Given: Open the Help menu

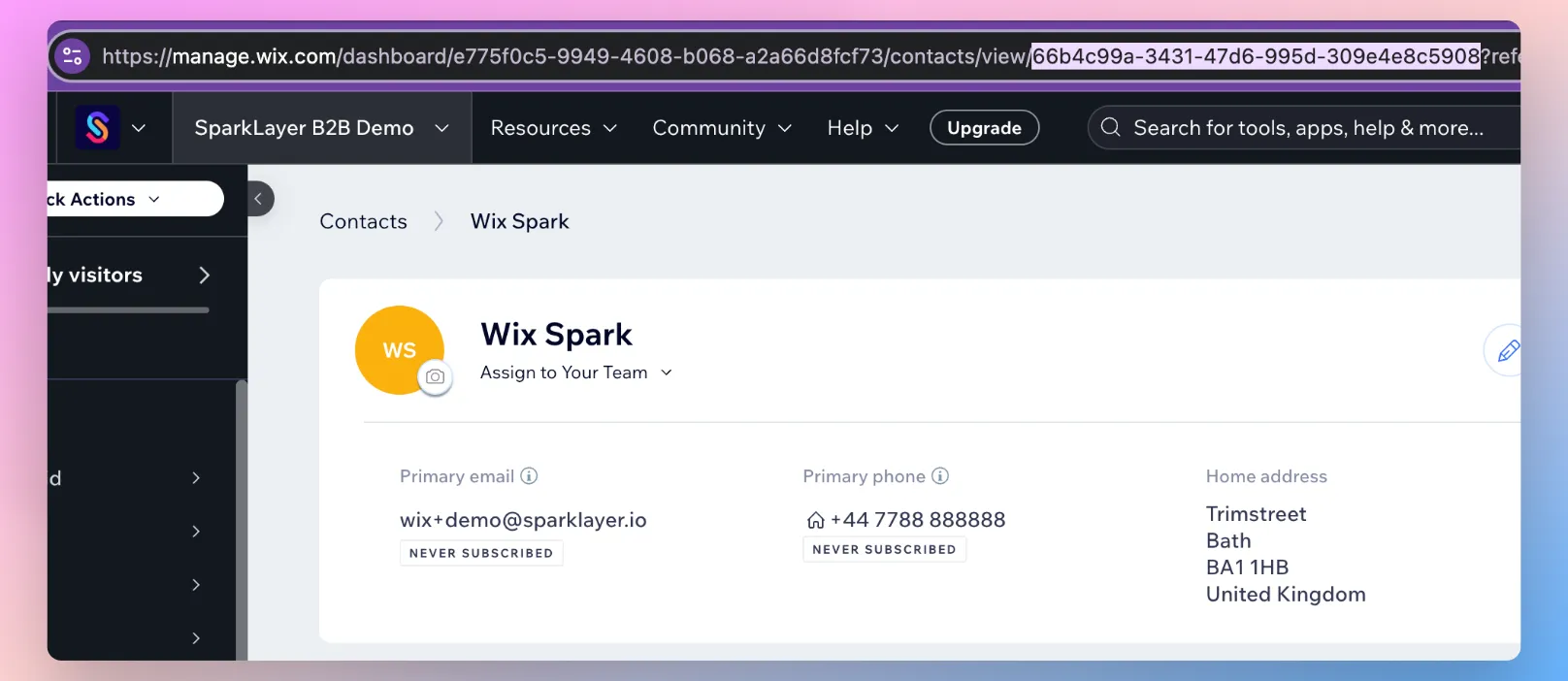Looking at the screenshot, I should point(863,128).
